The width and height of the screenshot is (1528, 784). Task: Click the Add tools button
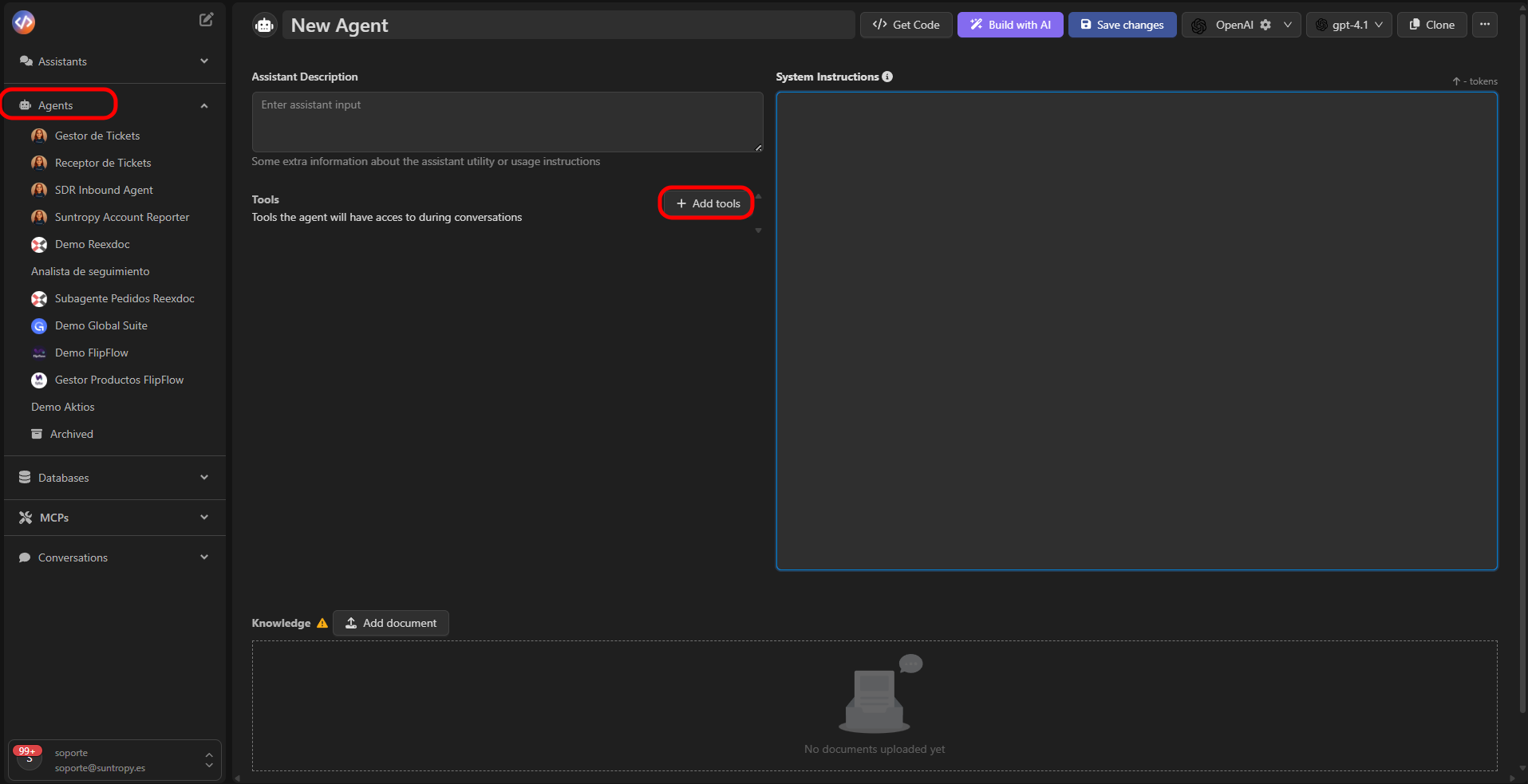(x=708, y=203)
